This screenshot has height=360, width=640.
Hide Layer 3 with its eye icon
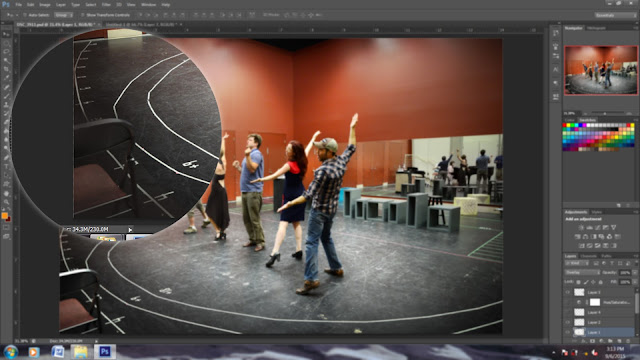pyautogui.click(x=568, y=292)
